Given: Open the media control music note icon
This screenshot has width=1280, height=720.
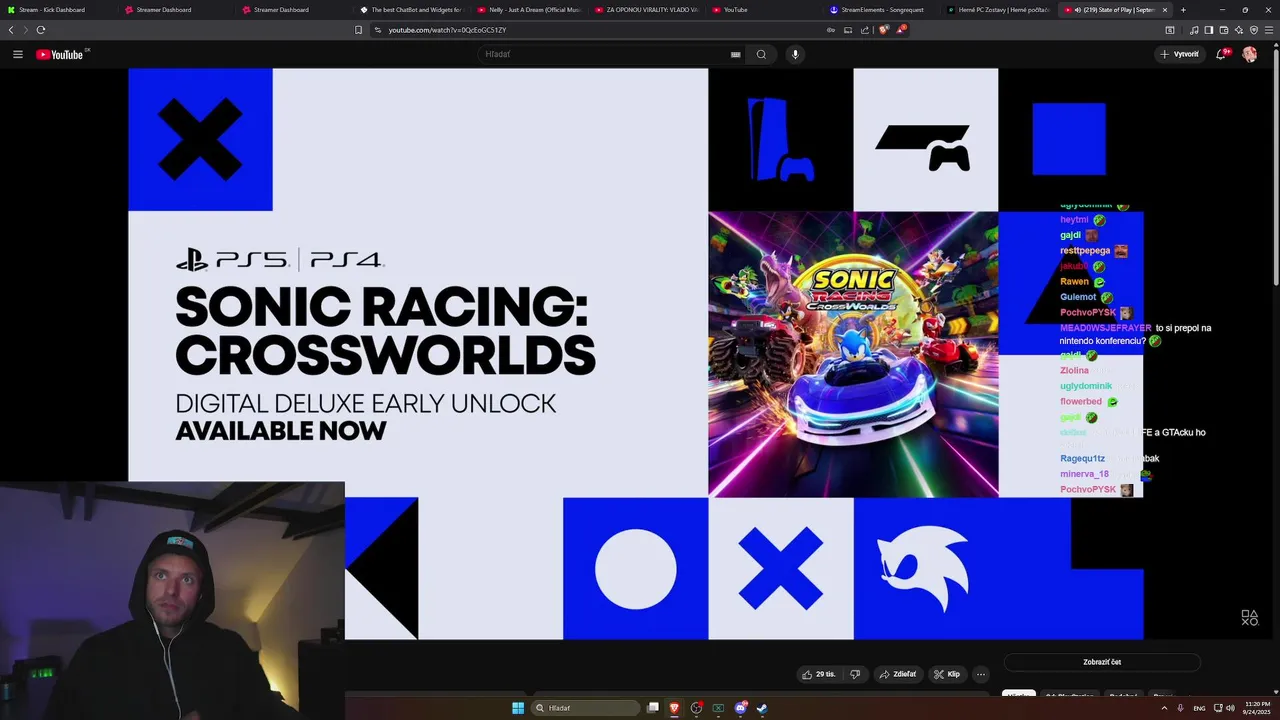Looking at the screenshot, I should click(1193, 30).
